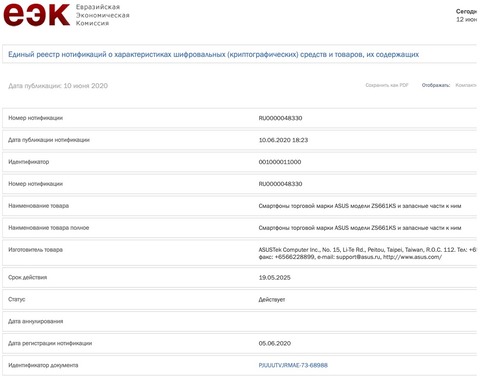
Task: Select registration date 05.06.2020
Action: click(x=275, y=343)
